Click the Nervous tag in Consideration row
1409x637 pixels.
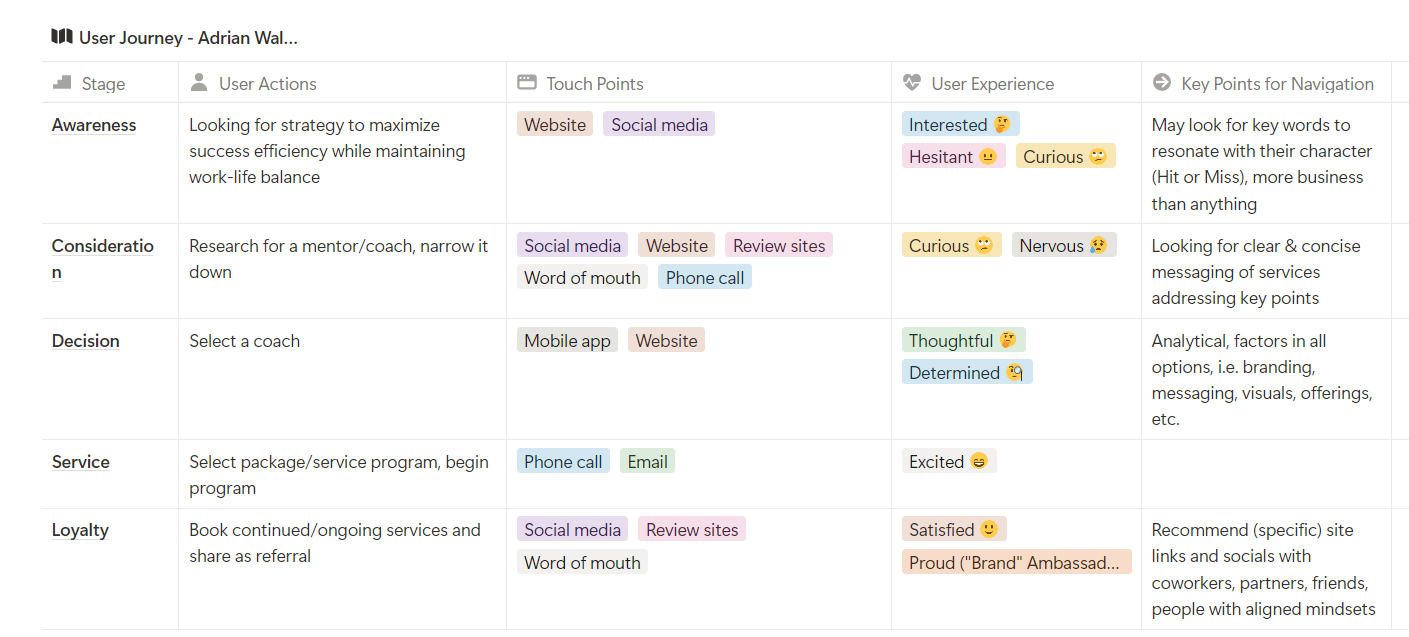[x=1064, y=246]
